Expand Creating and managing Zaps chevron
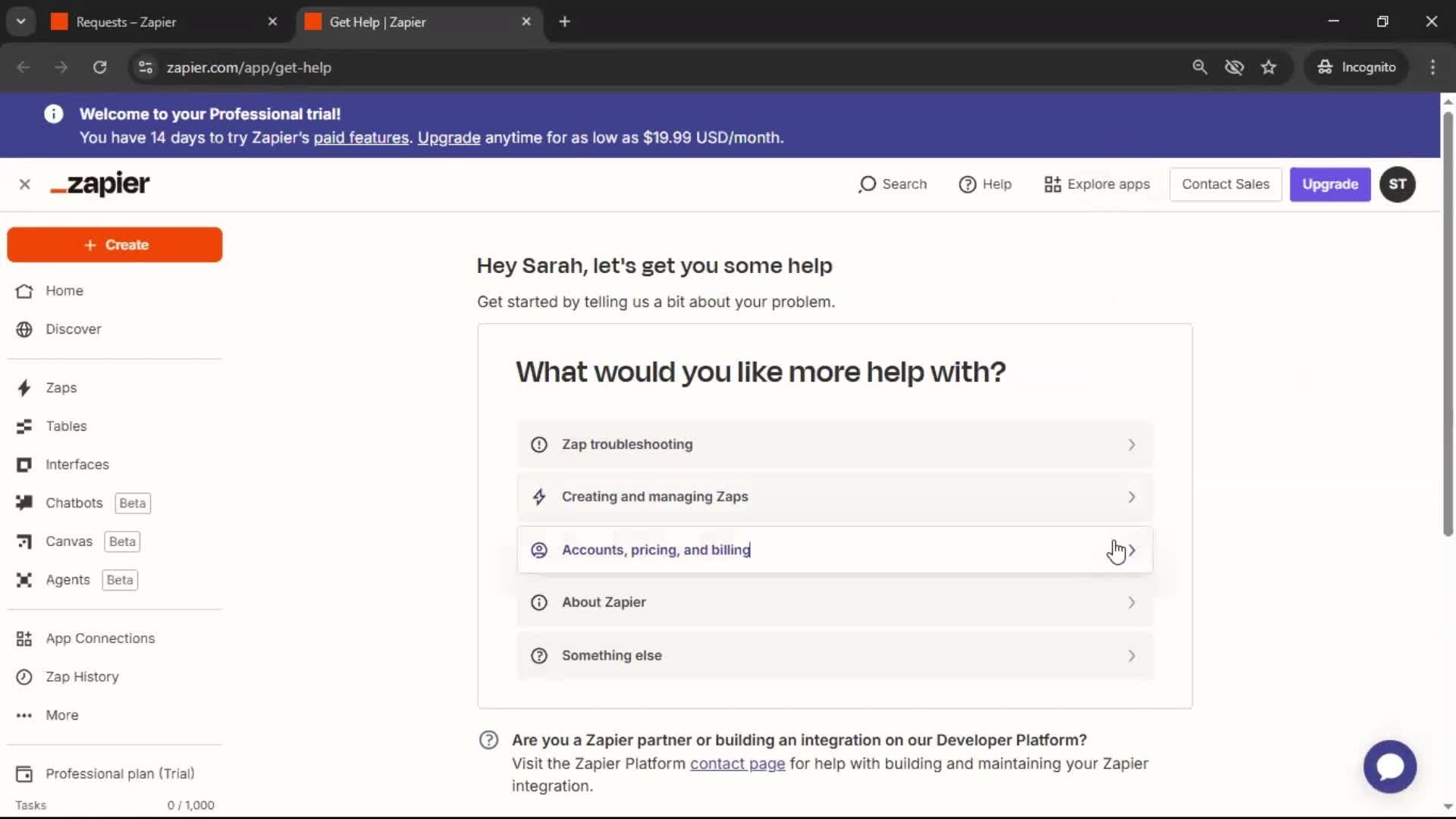Image resolution: width=1456 pixels, height=819 pixels. (x=1131, y=497)
